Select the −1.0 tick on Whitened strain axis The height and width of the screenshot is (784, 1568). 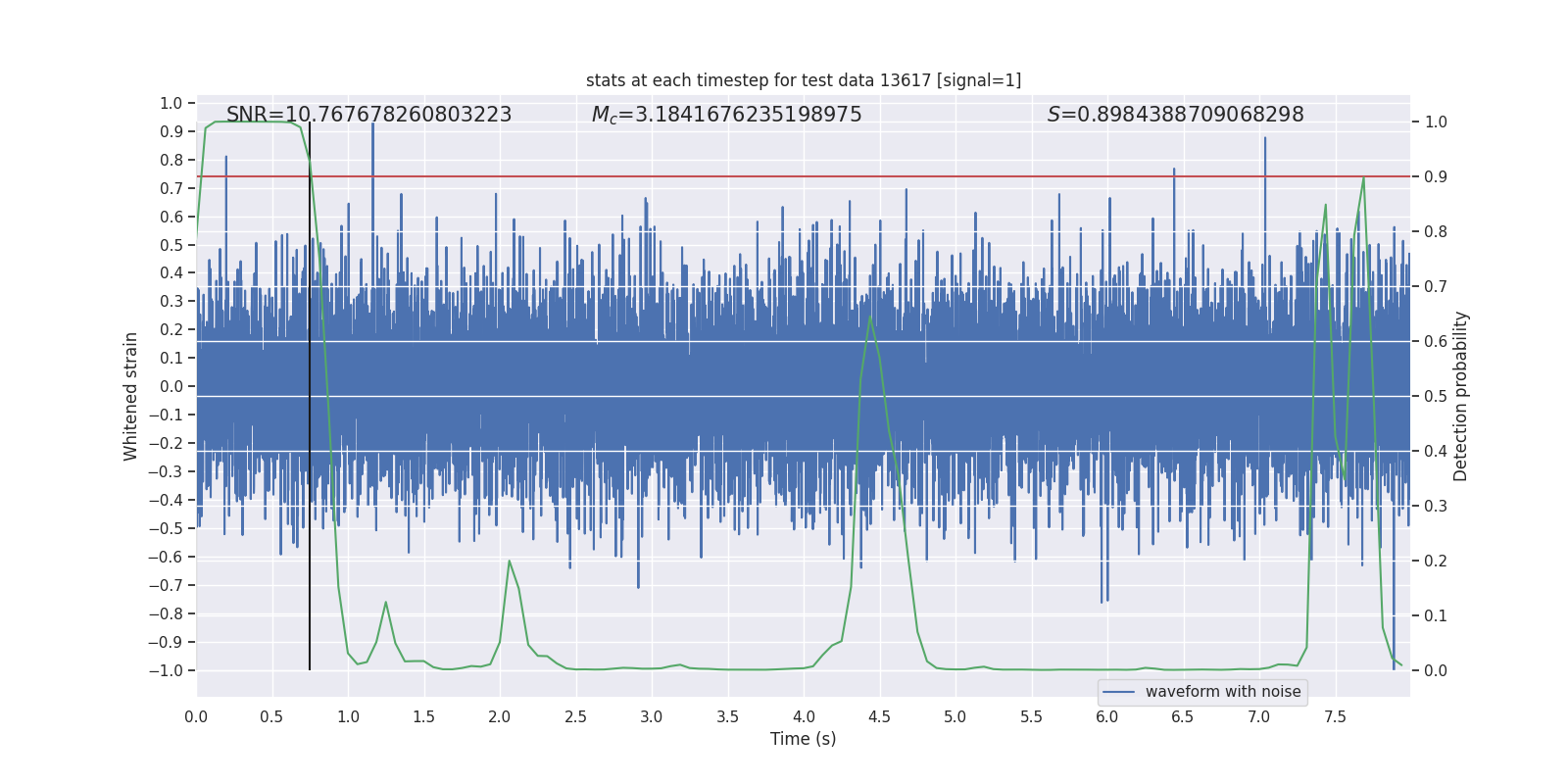[x=166, y=671]
